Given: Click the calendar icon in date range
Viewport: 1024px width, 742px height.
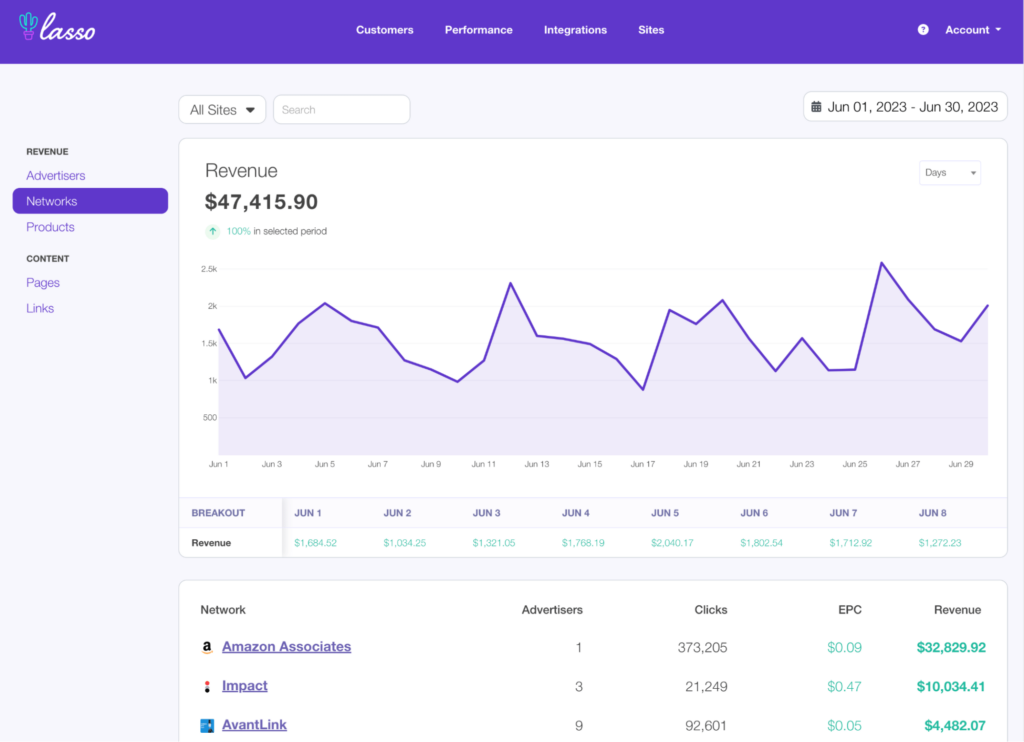Looking at the screenshot, I should 816,107.
